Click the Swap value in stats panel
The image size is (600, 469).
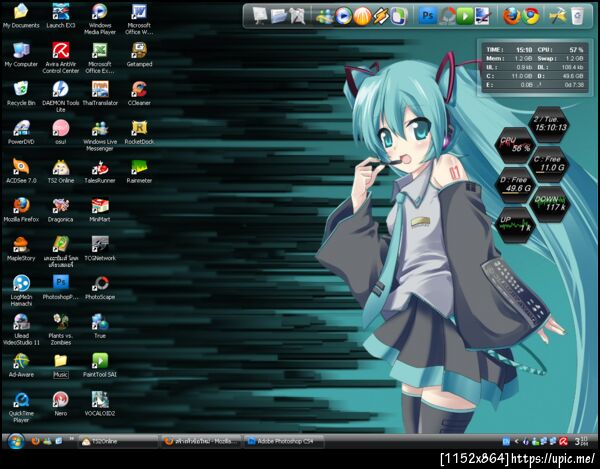(574, 59)
